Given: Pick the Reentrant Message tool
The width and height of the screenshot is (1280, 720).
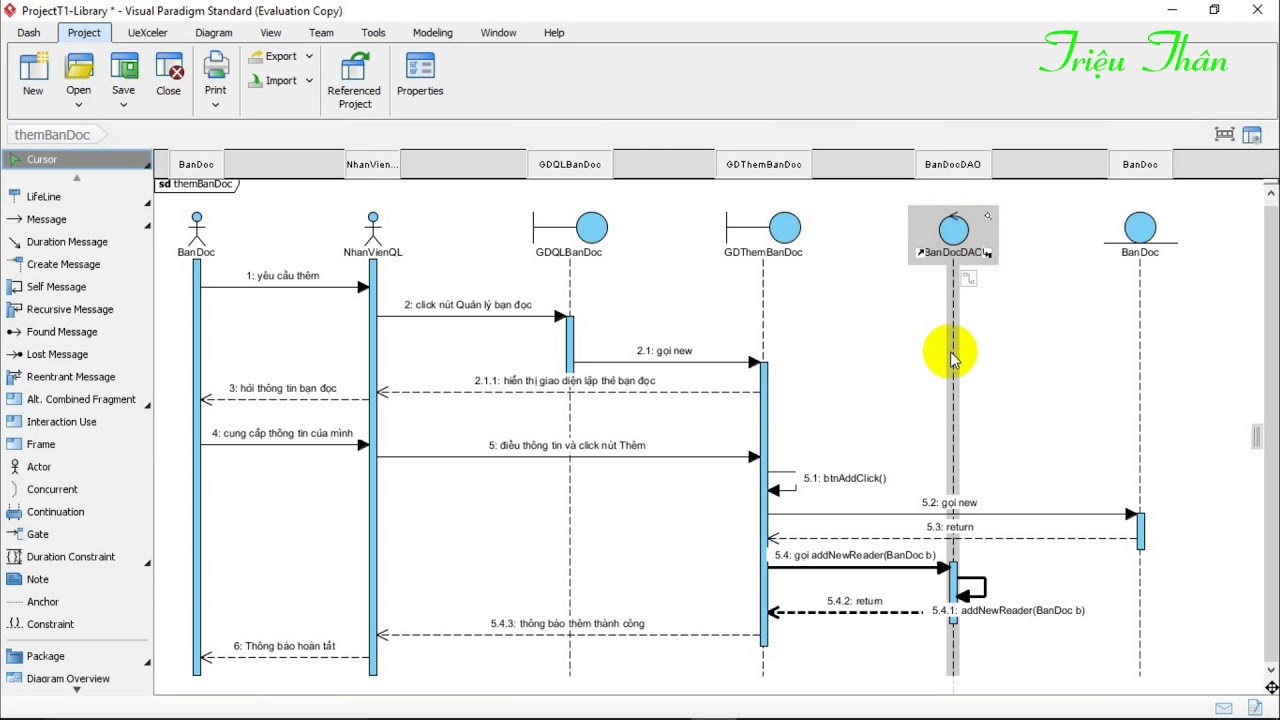Looking at the screenshot, I should click(71, 377).
